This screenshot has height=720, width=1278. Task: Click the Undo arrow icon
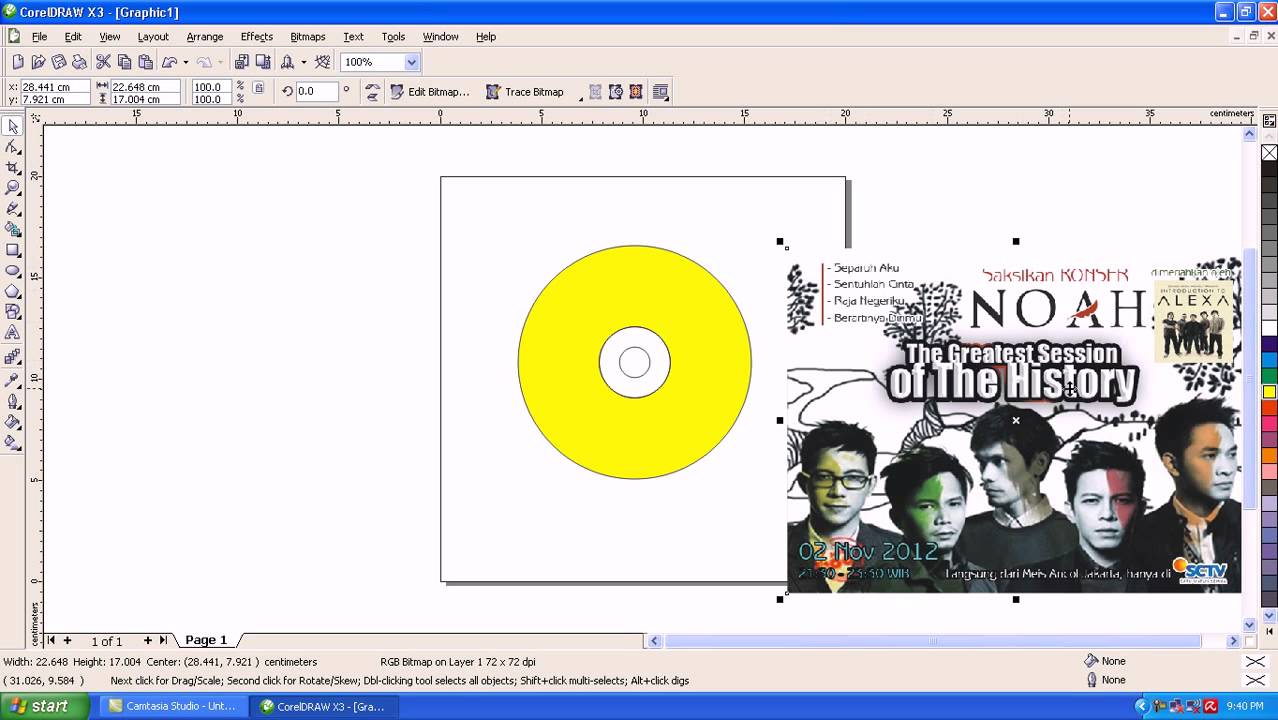click(x=169, y=62)
